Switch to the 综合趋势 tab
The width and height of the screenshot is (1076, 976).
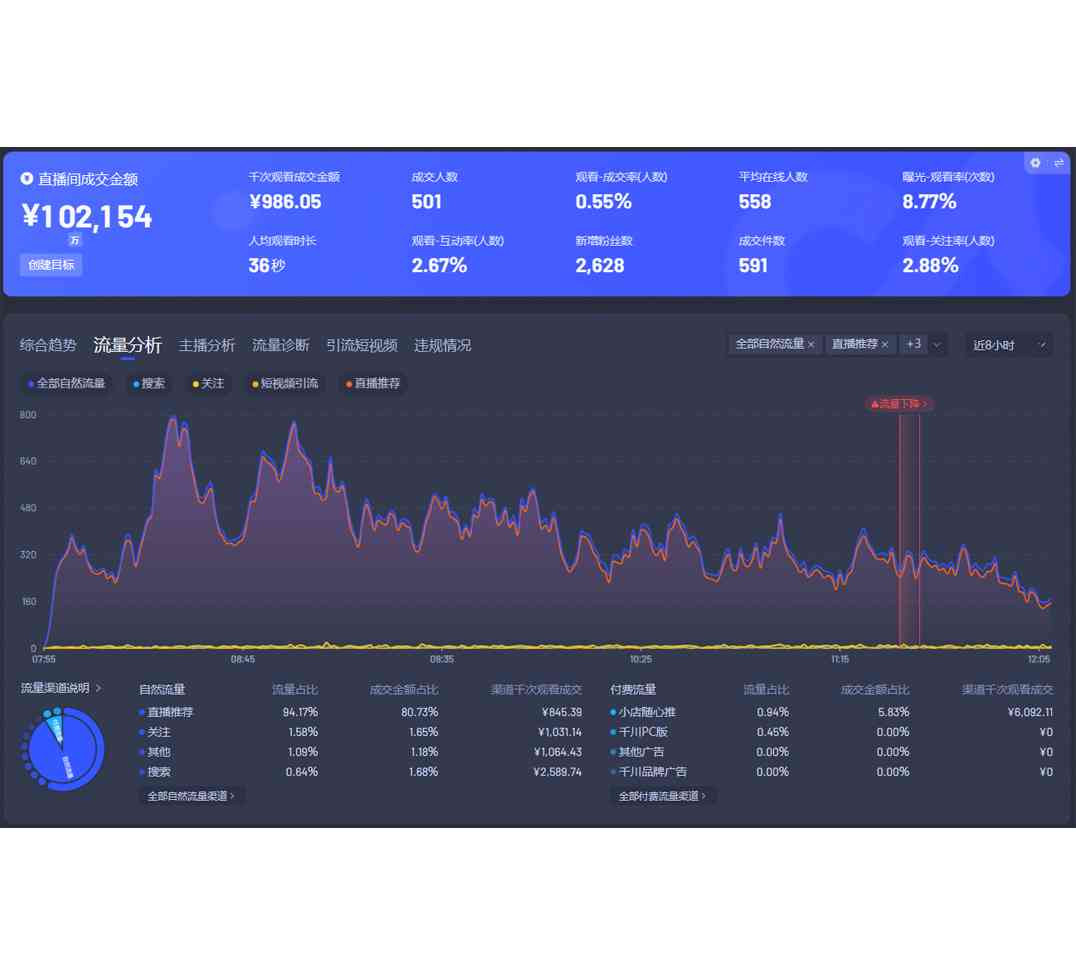point(48,345)
